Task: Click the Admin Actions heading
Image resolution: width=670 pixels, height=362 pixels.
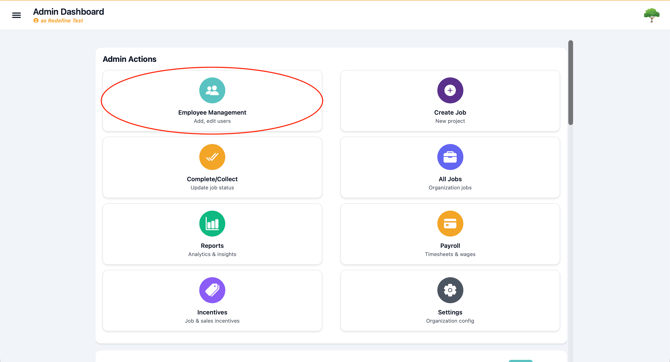Action: 129,59
